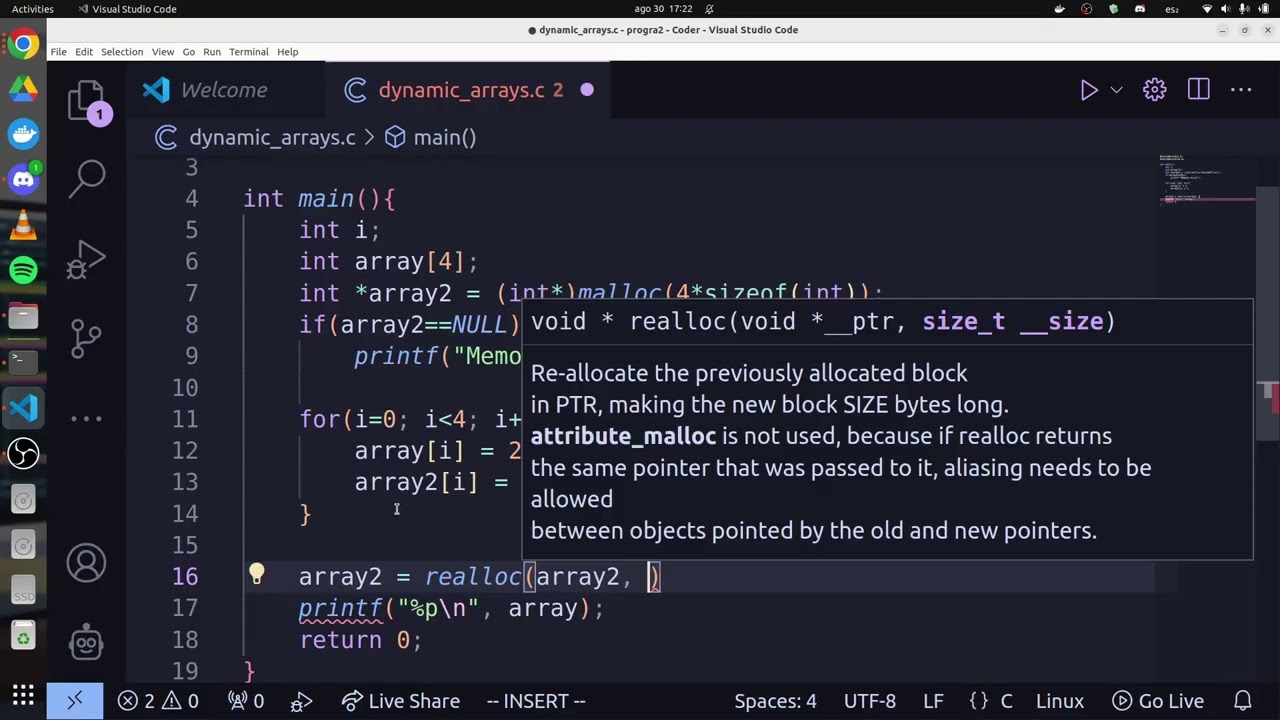Open Google Drive from the dock
Image resolution: width=1280 pixels, height=720 pixels.
[23, 89]
